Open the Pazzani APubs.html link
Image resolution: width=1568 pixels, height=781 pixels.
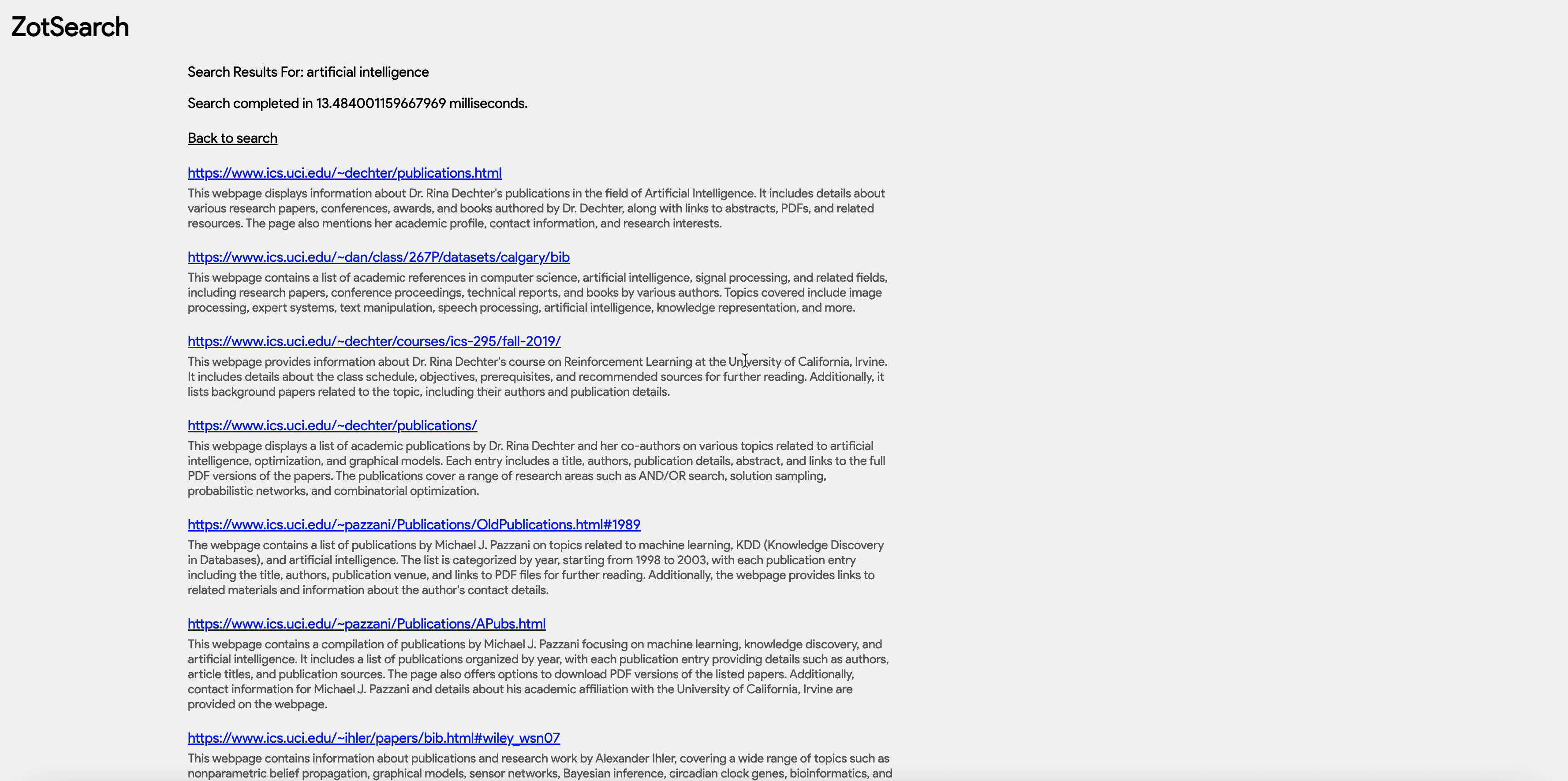366,624
